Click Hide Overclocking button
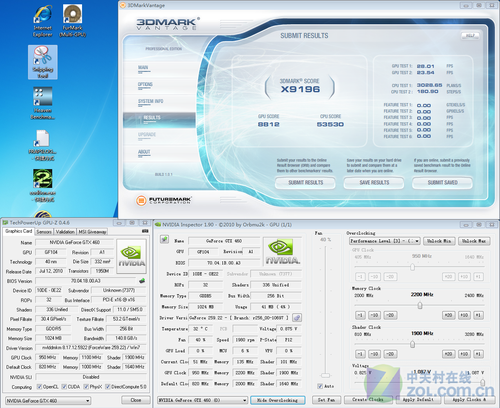Viewport: 500px width, 408px height. tap(278, 400)
